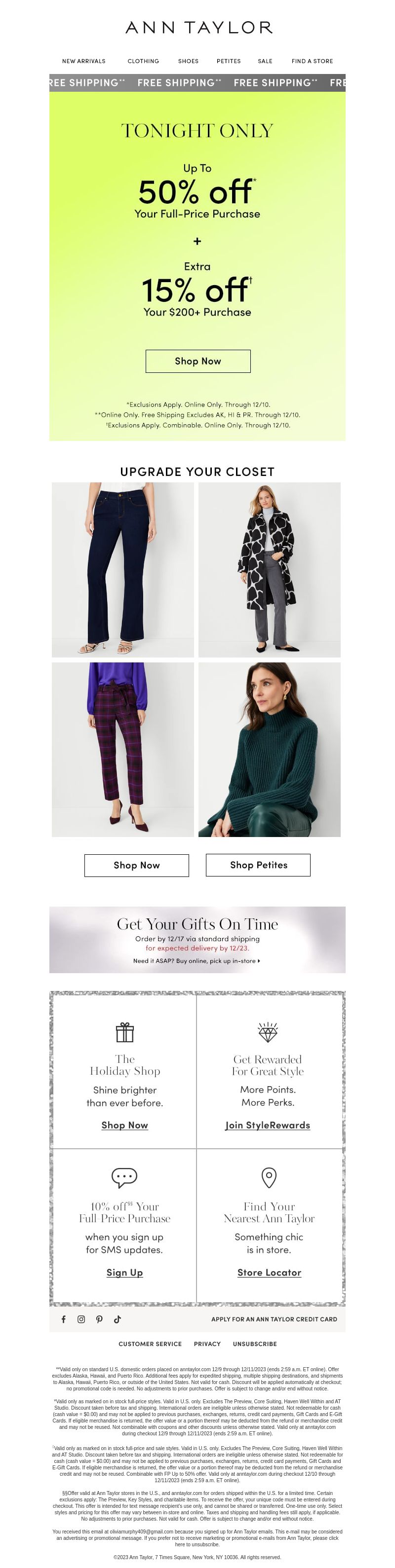Open the New Arrivals menu item
The image size is (395, 1568).
pos(83,61)
